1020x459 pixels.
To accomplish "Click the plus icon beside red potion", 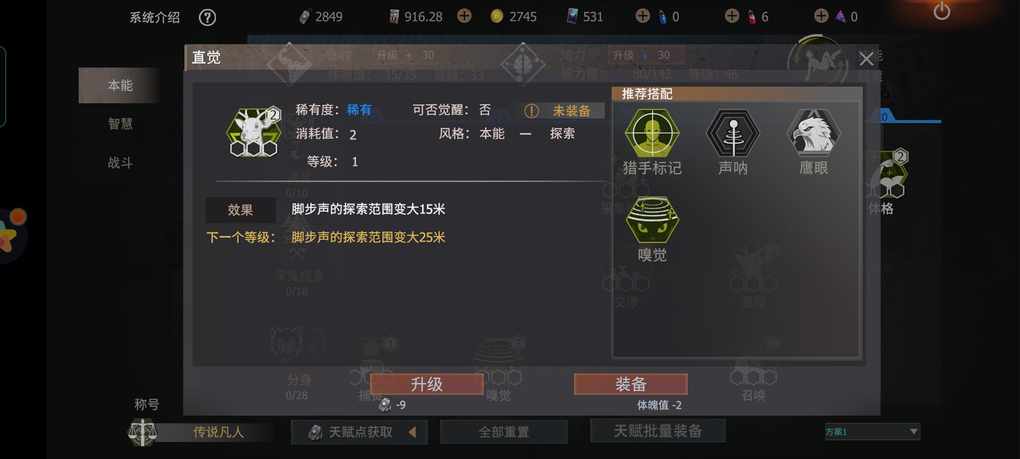I will coord(732,16).
